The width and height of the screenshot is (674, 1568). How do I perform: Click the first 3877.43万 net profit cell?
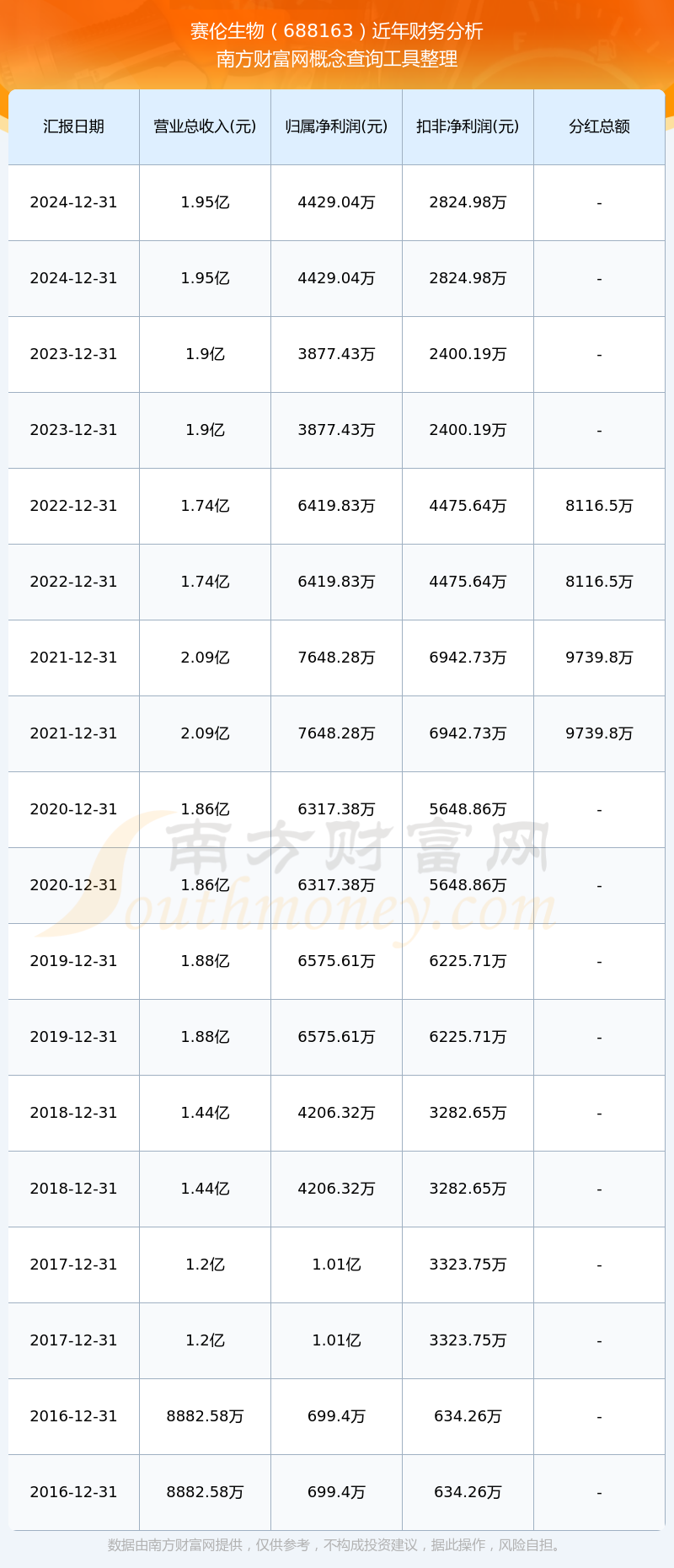[336, 354]
